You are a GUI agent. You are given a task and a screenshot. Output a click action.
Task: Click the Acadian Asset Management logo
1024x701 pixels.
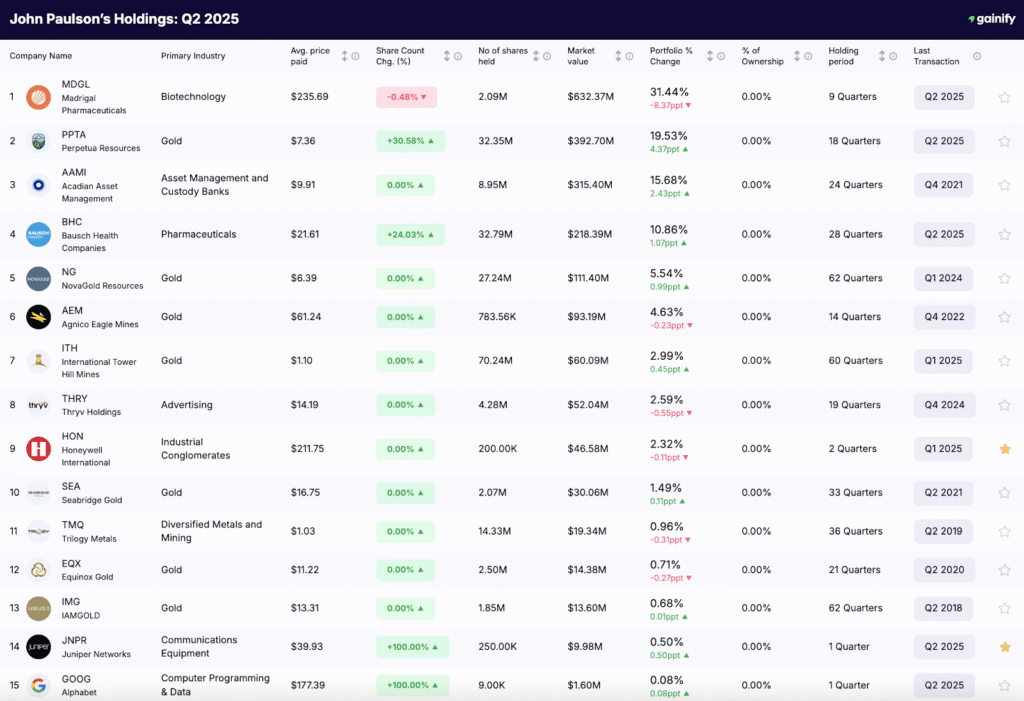39,185
